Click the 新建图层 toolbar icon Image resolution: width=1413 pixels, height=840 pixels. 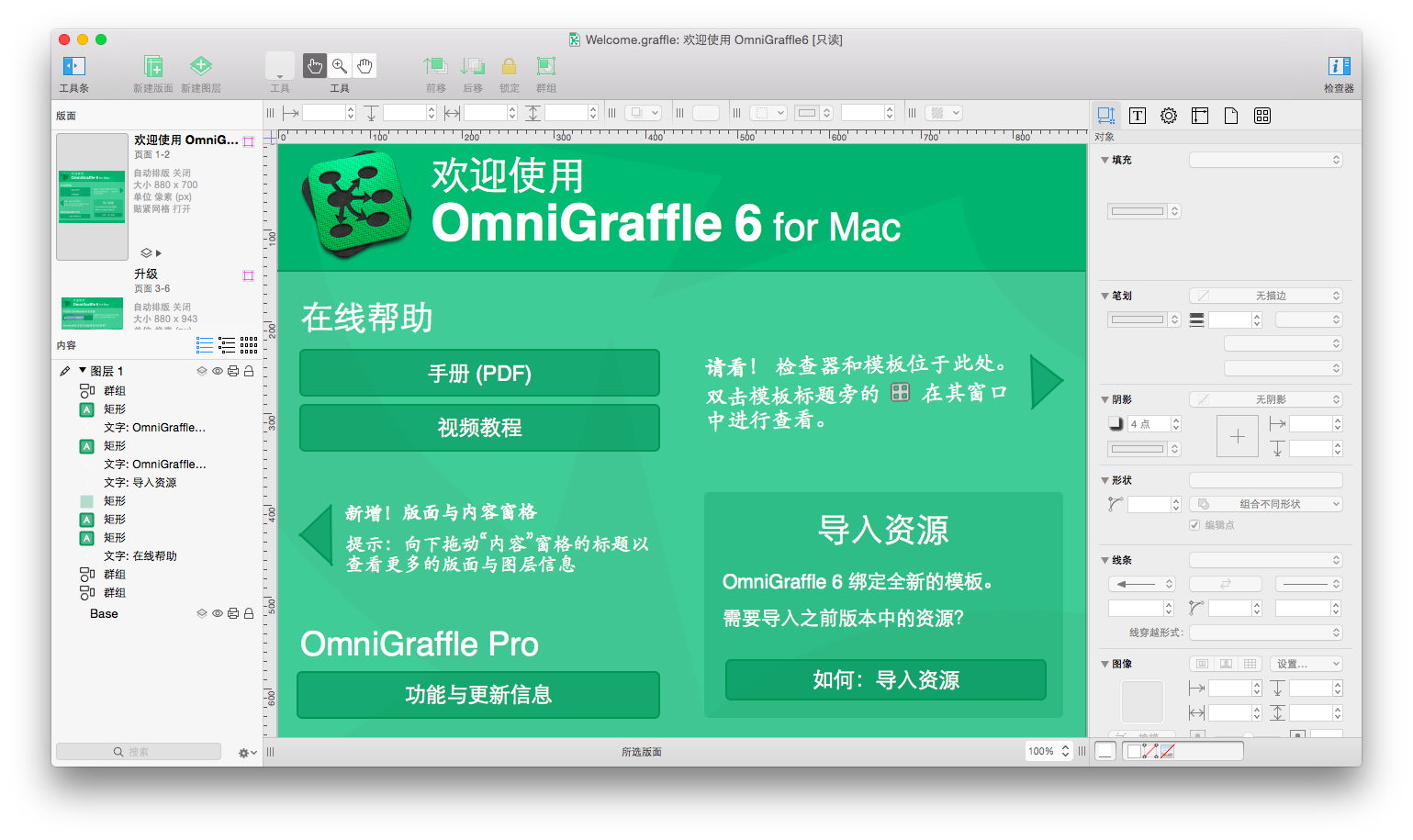200,66
